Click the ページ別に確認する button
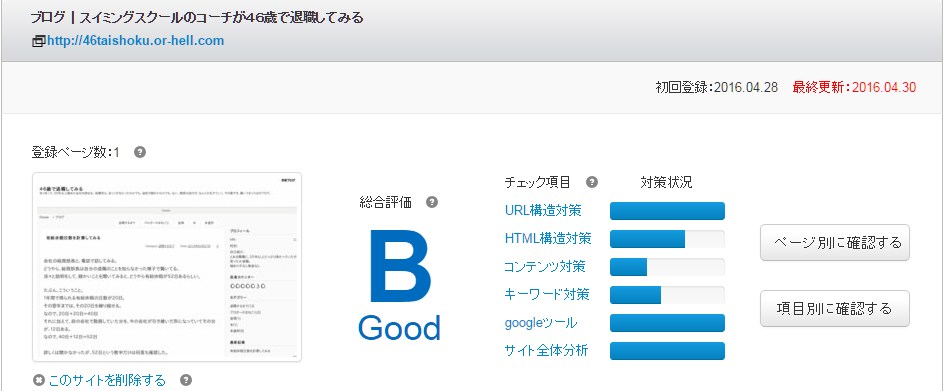This screenshot has height=391, width=944. 834,243
